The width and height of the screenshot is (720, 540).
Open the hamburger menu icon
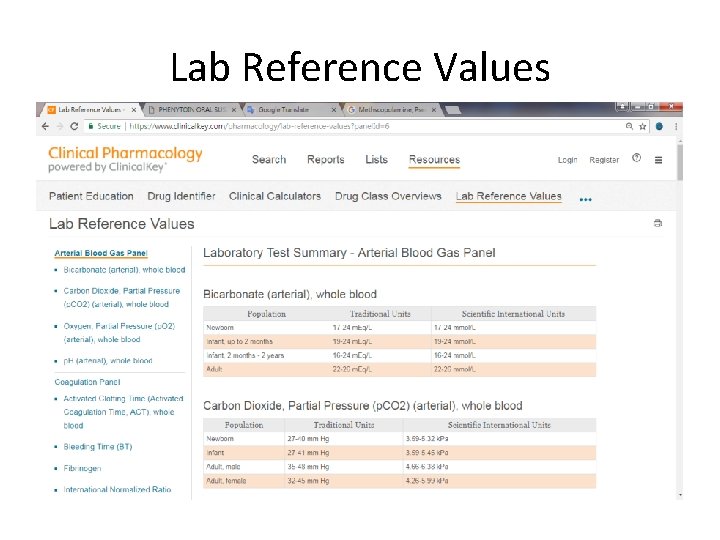pos(658,160)
